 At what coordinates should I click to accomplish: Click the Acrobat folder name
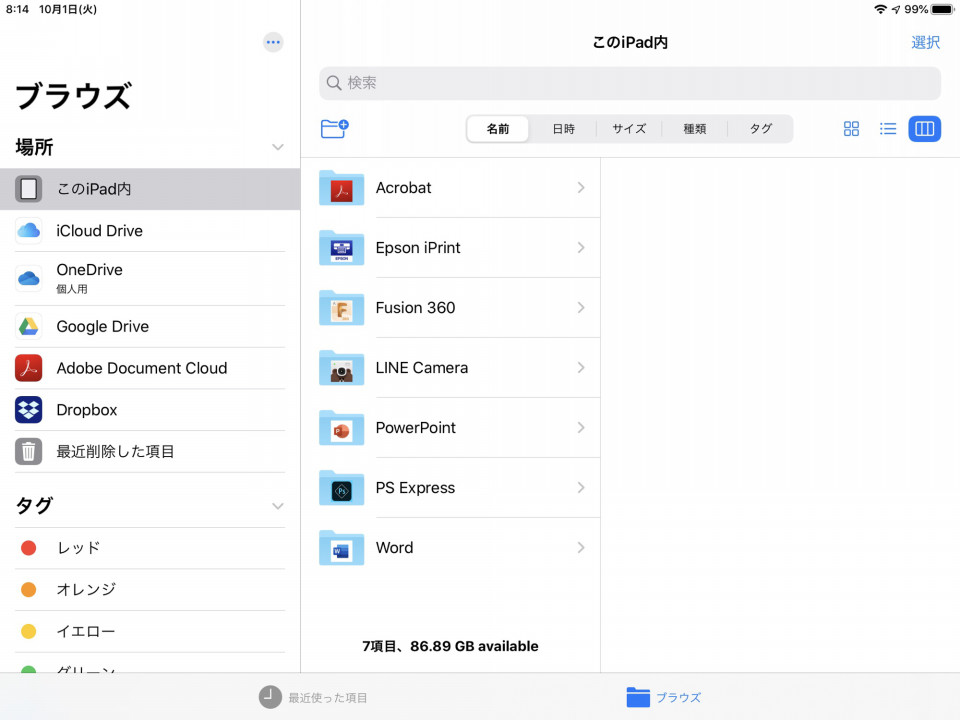[x=403, y=187]
